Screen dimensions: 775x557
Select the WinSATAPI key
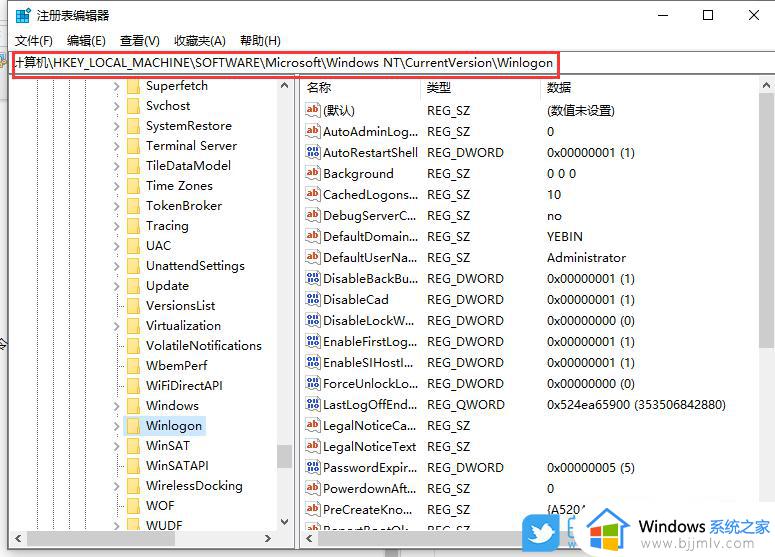click(x=177, y=466)
